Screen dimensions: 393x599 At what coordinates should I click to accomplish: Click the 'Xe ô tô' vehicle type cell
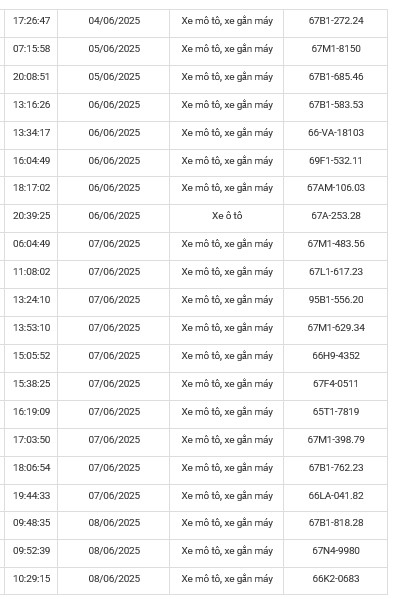[x=227, y=215]
